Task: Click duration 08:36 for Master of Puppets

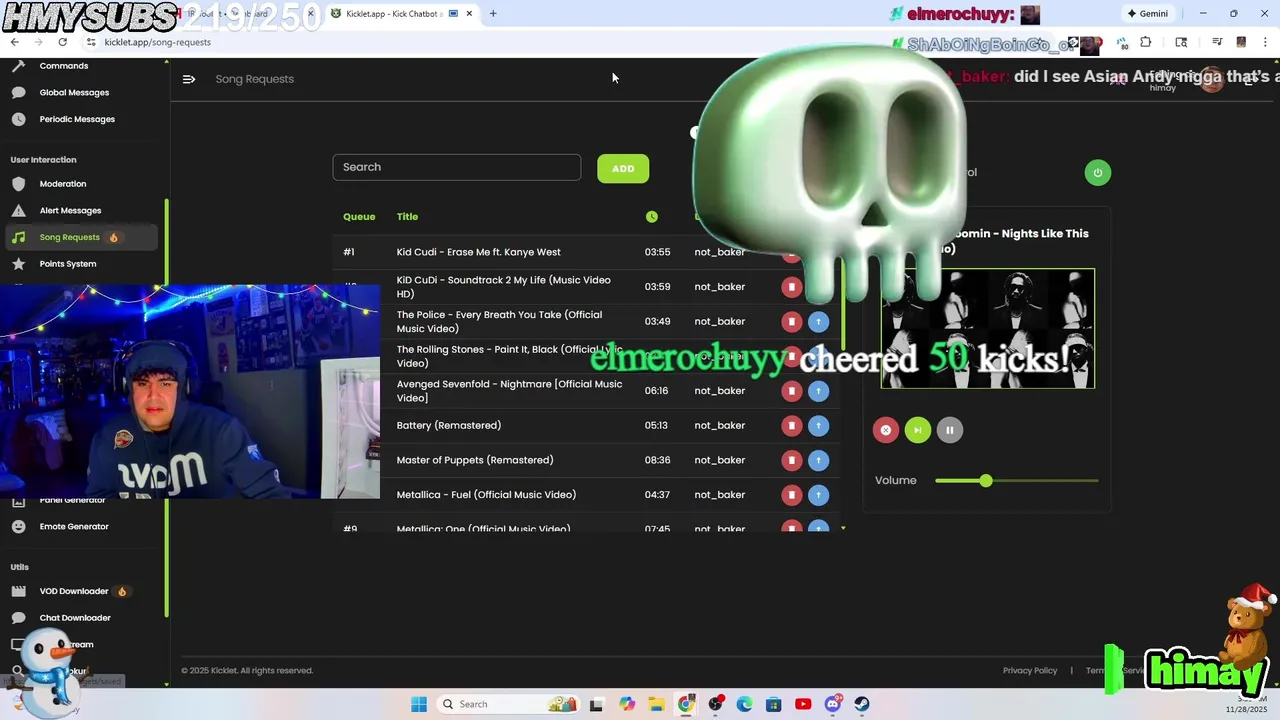Action: (657, 460)
